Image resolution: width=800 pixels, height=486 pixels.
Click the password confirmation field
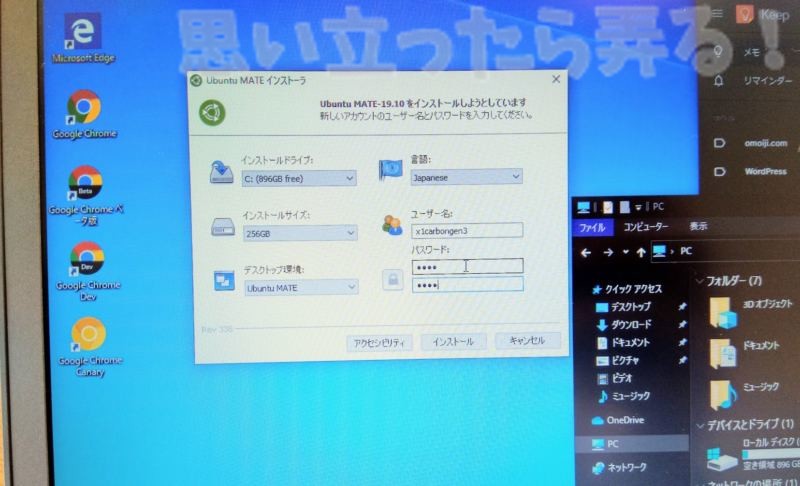(x=467, y=285)
